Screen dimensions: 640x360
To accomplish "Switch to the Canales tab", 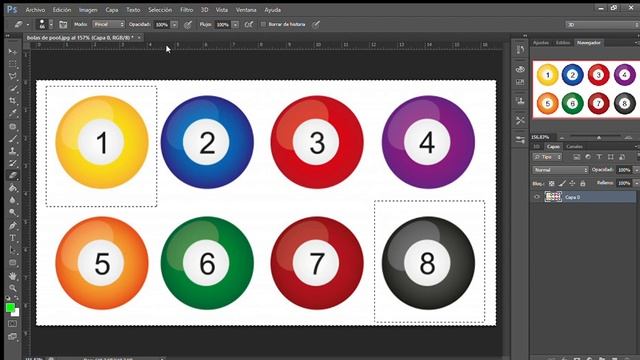I will tap(574, 147).
